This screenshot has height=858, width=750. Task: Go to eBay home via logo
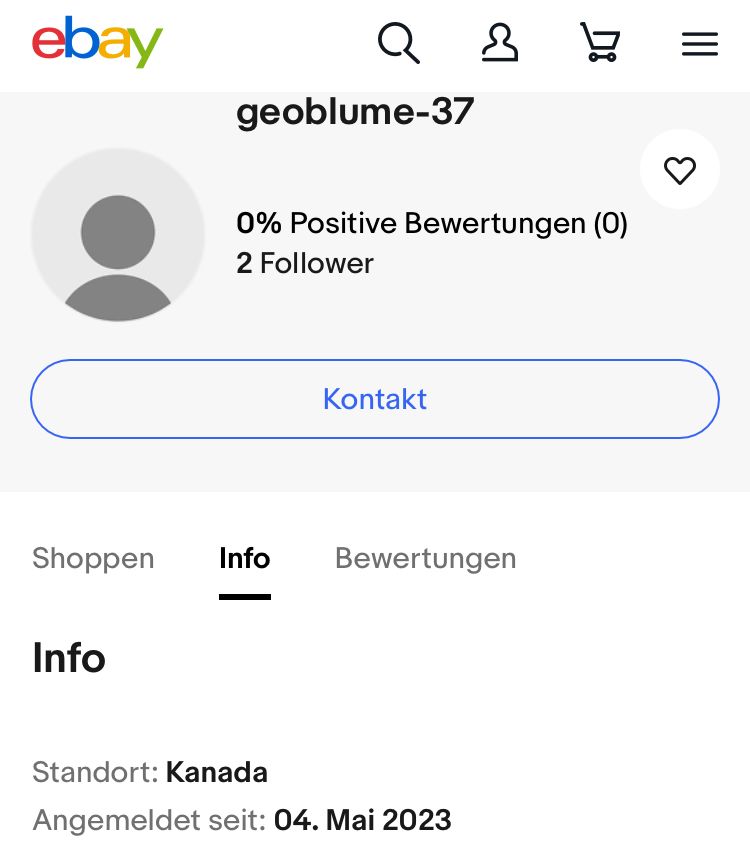[x=97, y=43]
